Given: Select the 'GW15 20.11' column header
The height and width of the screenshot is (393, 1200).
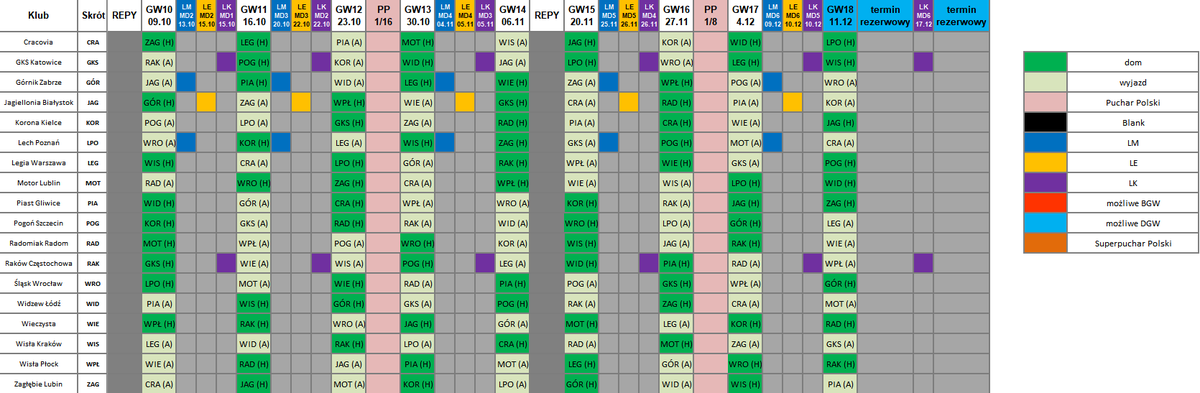Looking at the screenshot, I should point(581,16).
